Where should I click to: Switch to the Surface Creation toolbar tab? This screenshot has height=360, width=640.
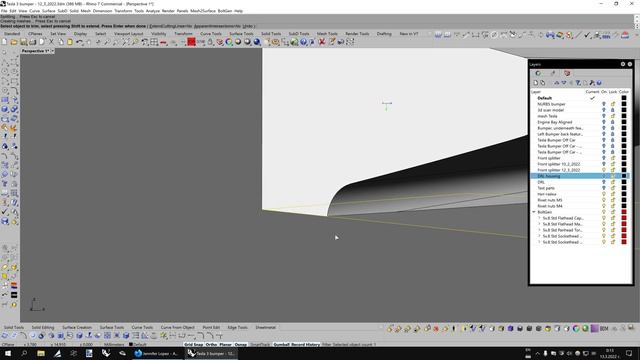click(x=77, y=327)
